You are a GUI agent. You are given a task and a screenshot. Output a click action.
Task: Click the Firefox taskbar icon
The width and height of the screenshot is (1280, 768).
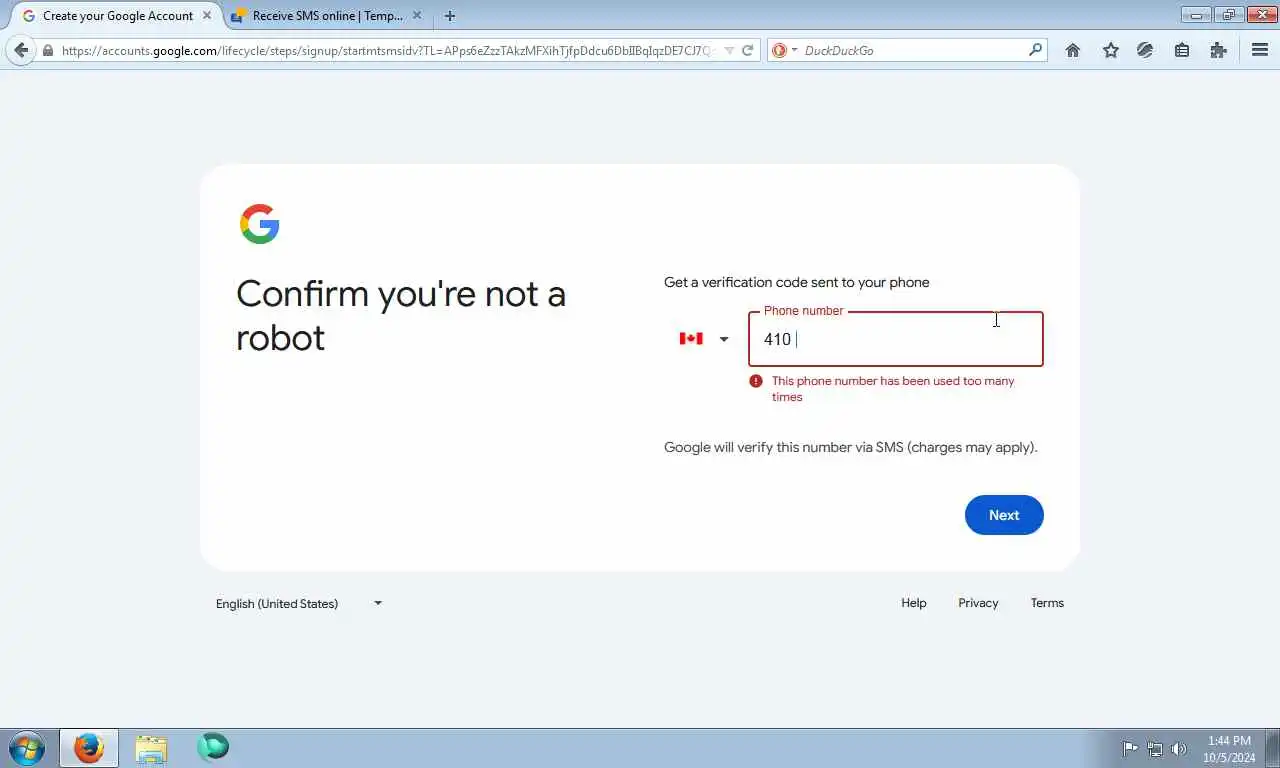(x=89, y=748)
